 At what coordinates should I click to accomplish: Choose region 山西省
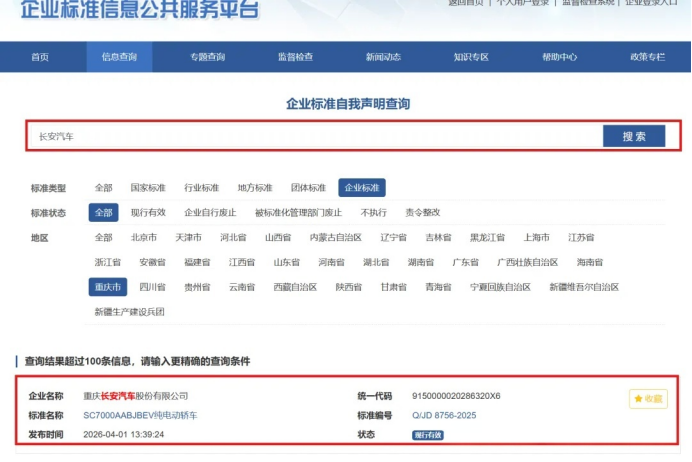(278, 237)
